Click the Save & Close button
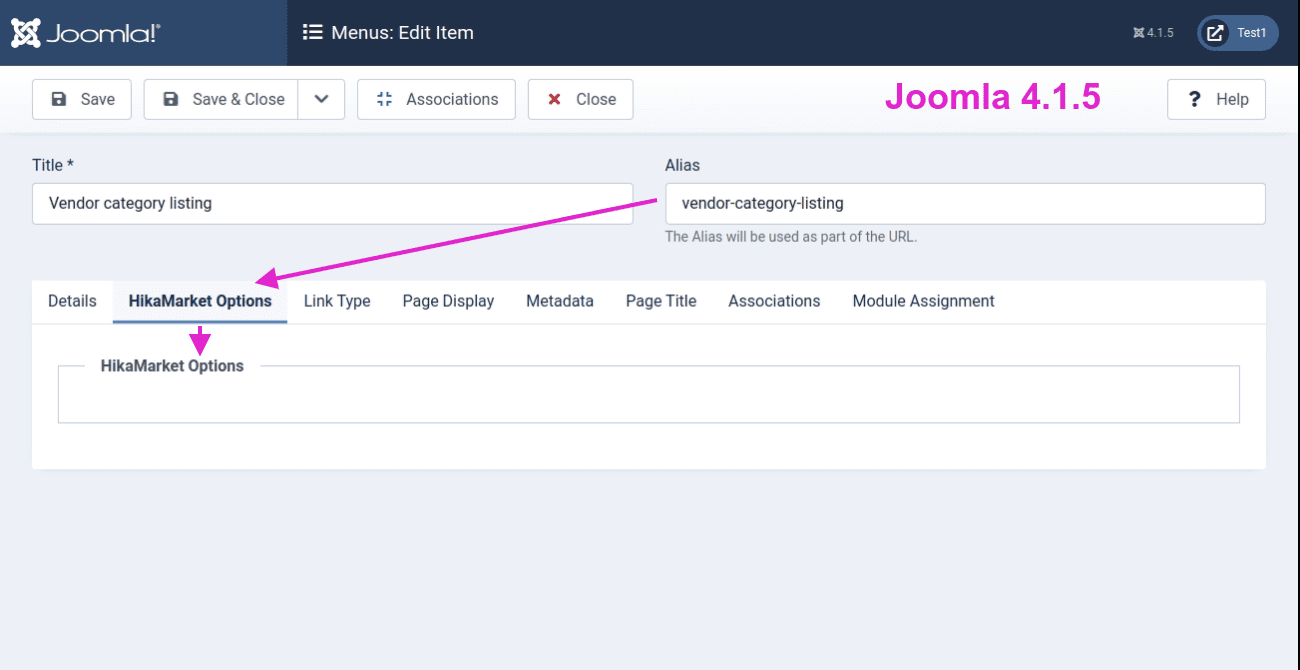The image size is (1300, 670). click(x=222, y=99)
